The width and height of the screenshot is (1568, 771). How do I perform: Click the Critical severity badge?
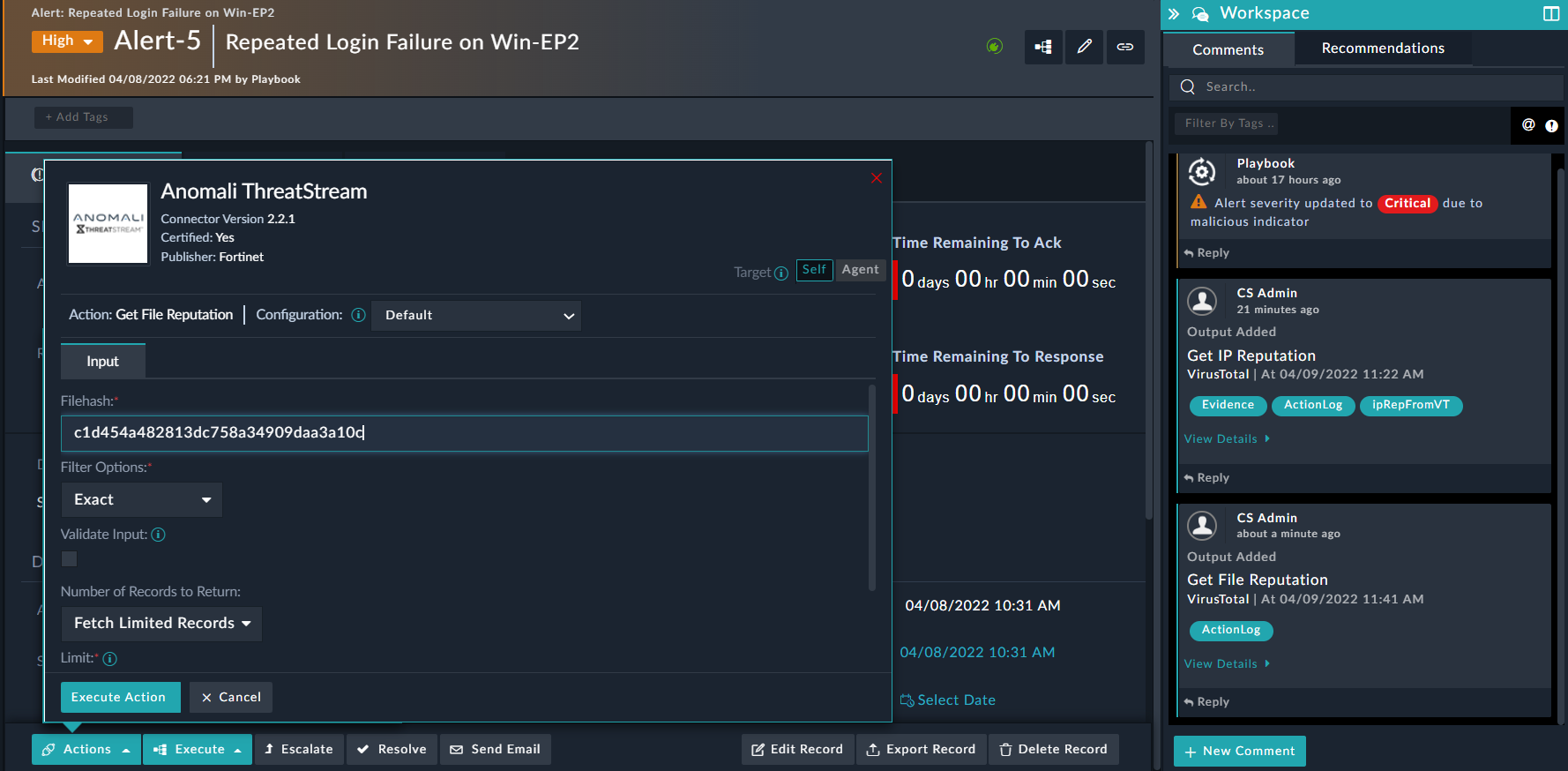[1407, 204]
